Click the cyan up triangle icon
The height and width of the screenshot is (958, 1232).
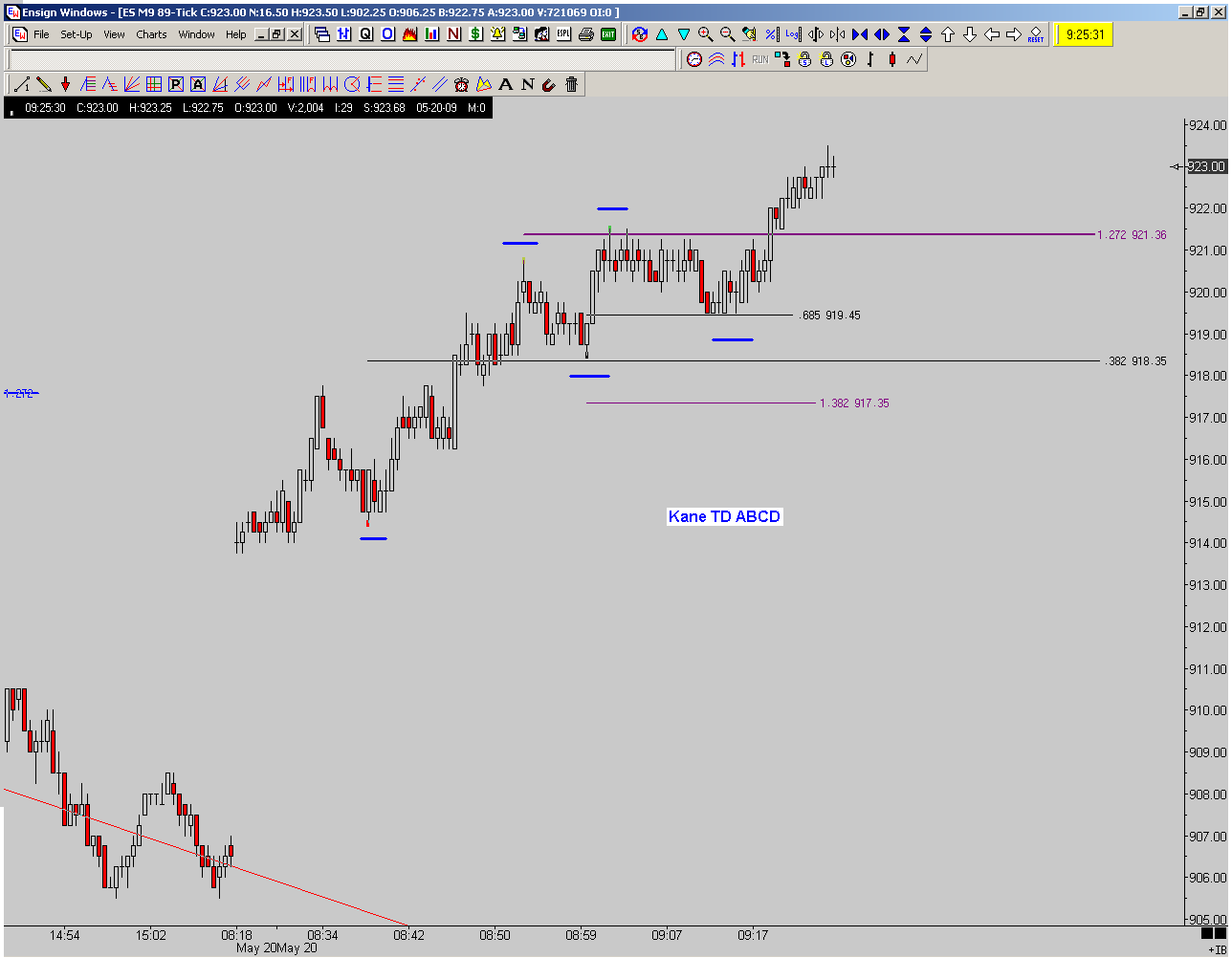[662, 34]
